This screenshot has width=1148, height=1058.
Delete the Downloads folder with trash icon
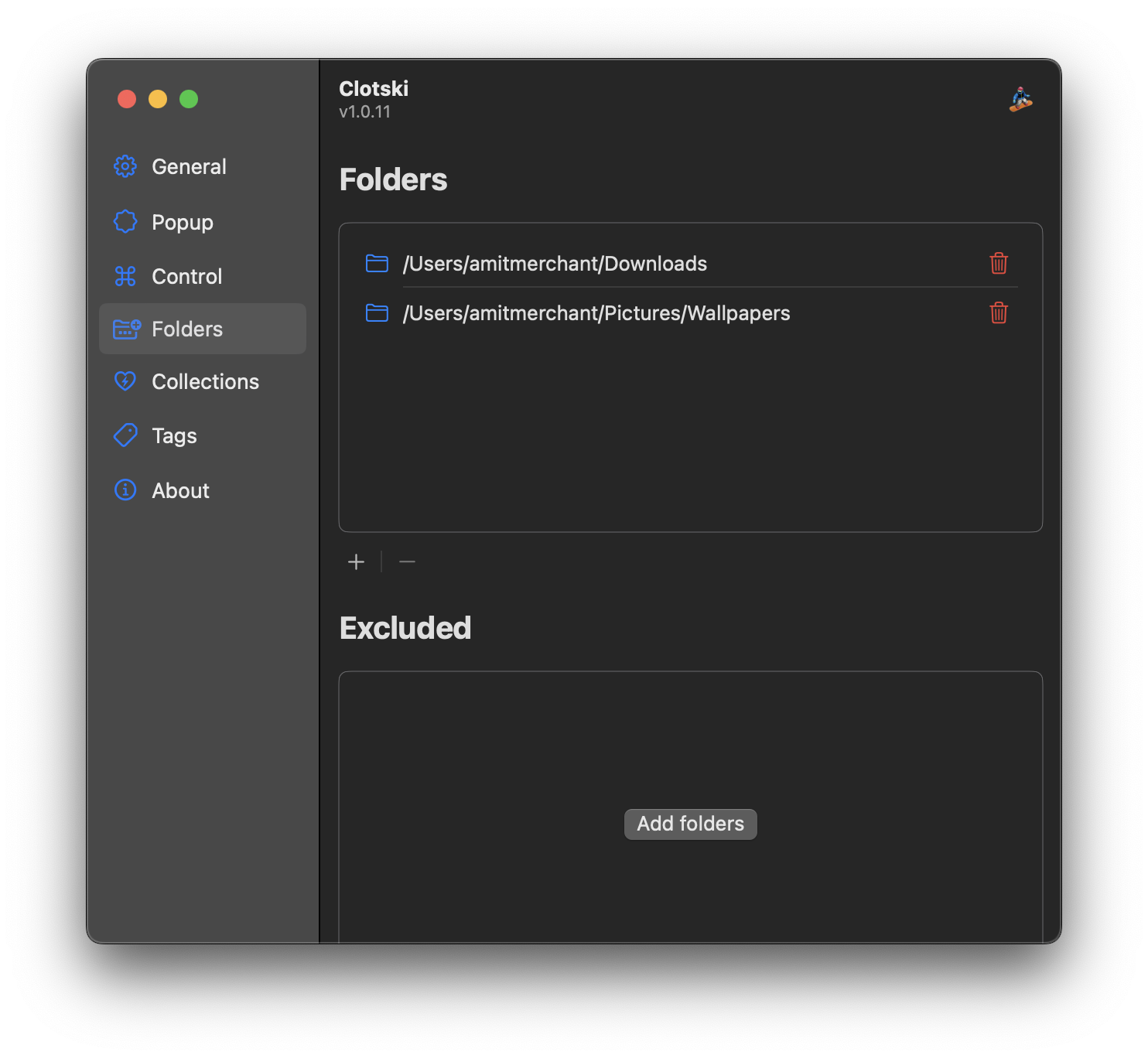pyautogui.click(x=999, y=264)
